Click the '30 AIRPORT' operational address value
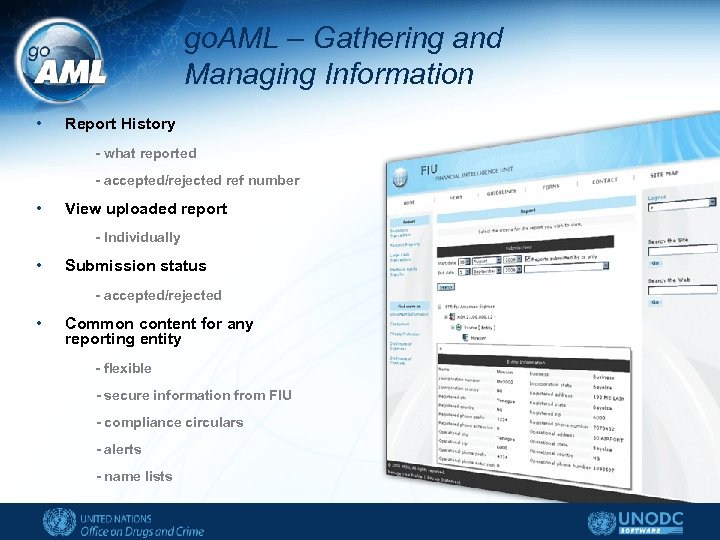Screen dimensions: 720x540 pyautogui.click(x=608, y=439)
